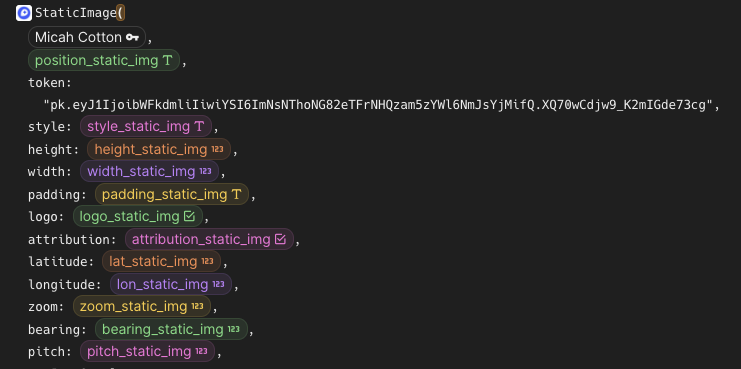
Task: Click the number icon in bearing_static_img chip
Action: coord(233,329)
